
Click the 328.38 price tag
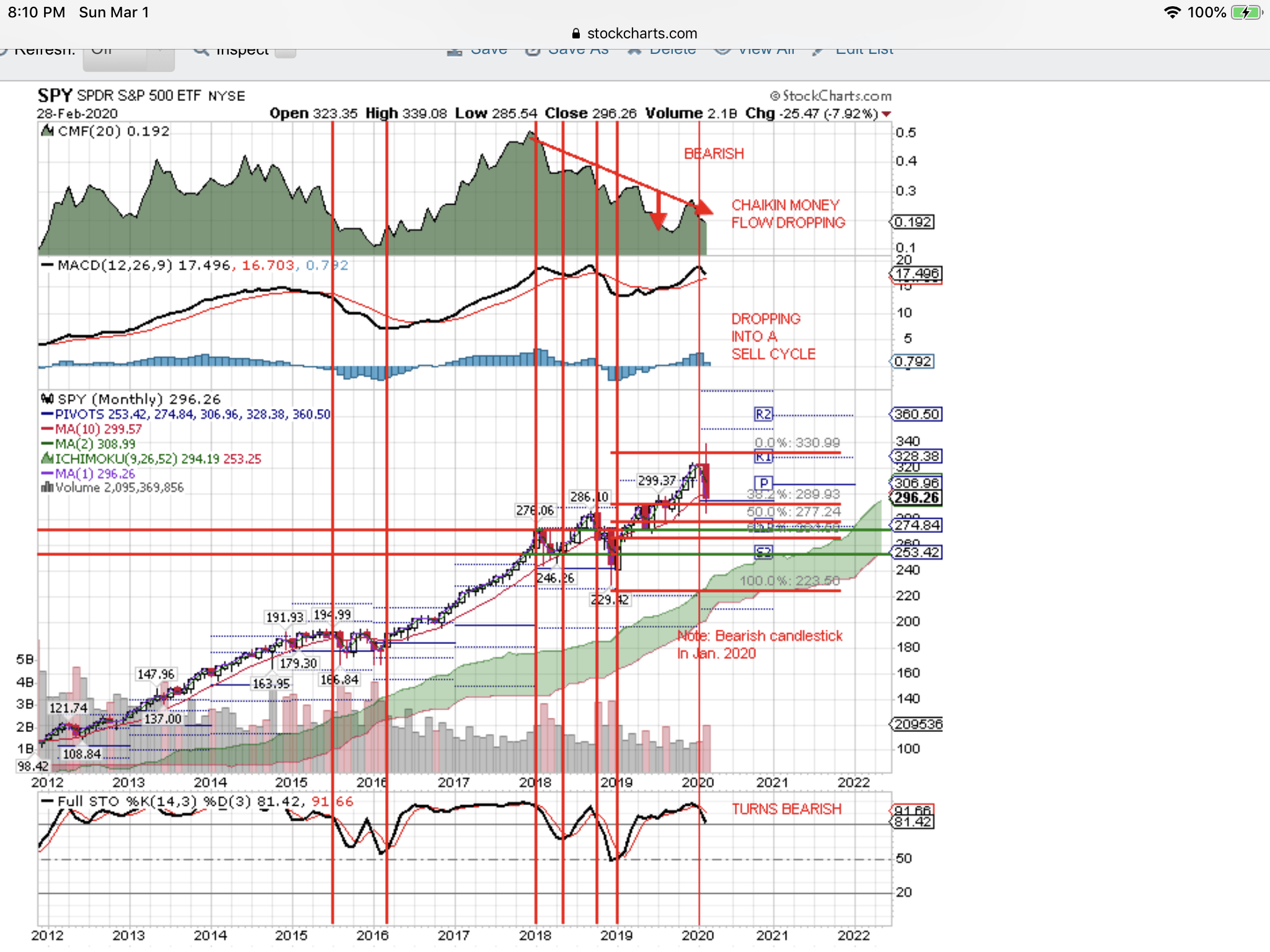coord(917,456)
